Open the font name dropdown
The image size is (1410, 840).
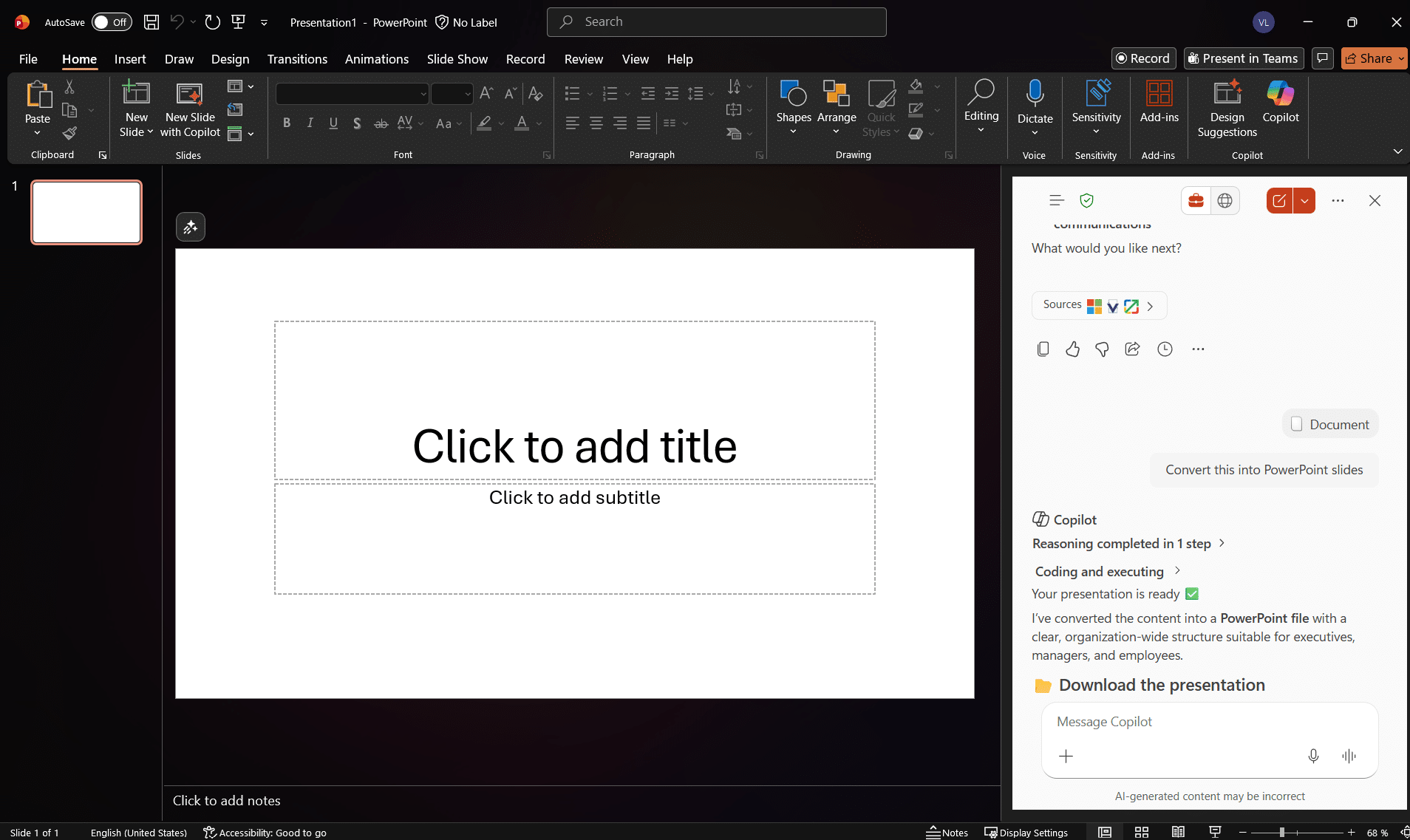point(423,94)
